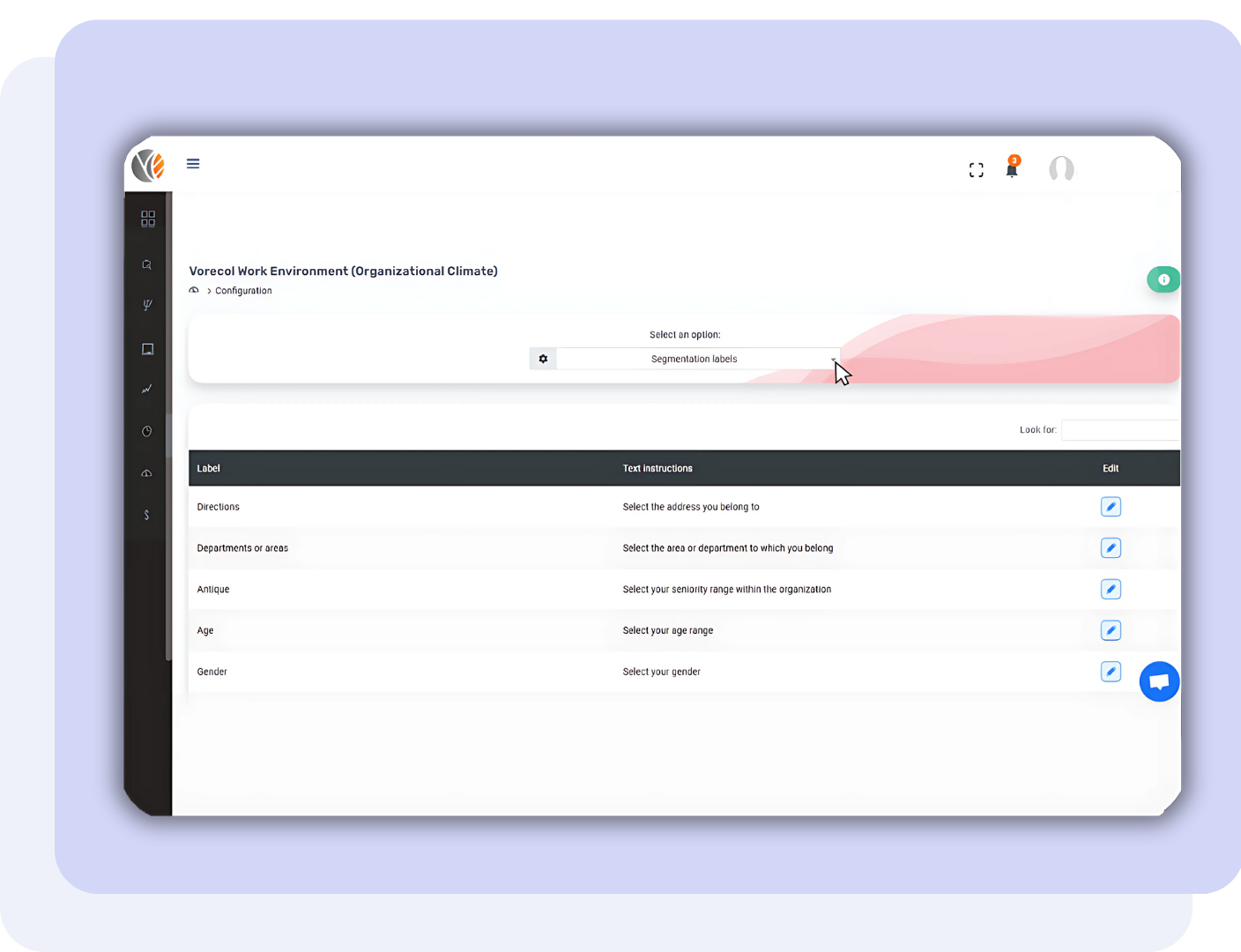Open the notifications bell
Viewport: 1241px width, 952px height.
(x=1012, y=169)
